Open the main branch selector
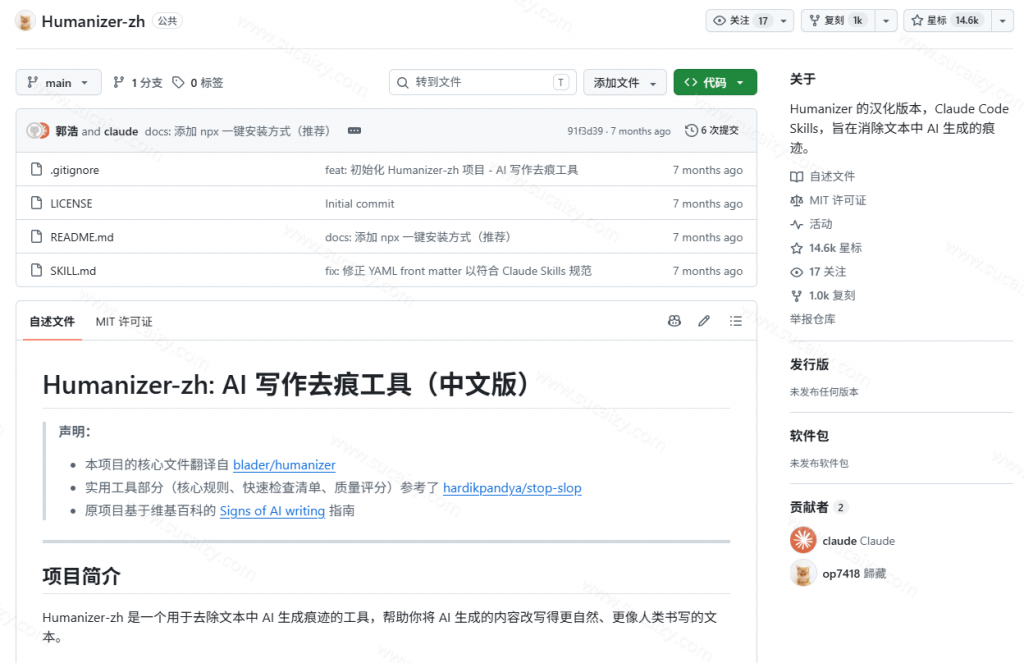Screen dimensions: 1024x663 pos(58,82)
